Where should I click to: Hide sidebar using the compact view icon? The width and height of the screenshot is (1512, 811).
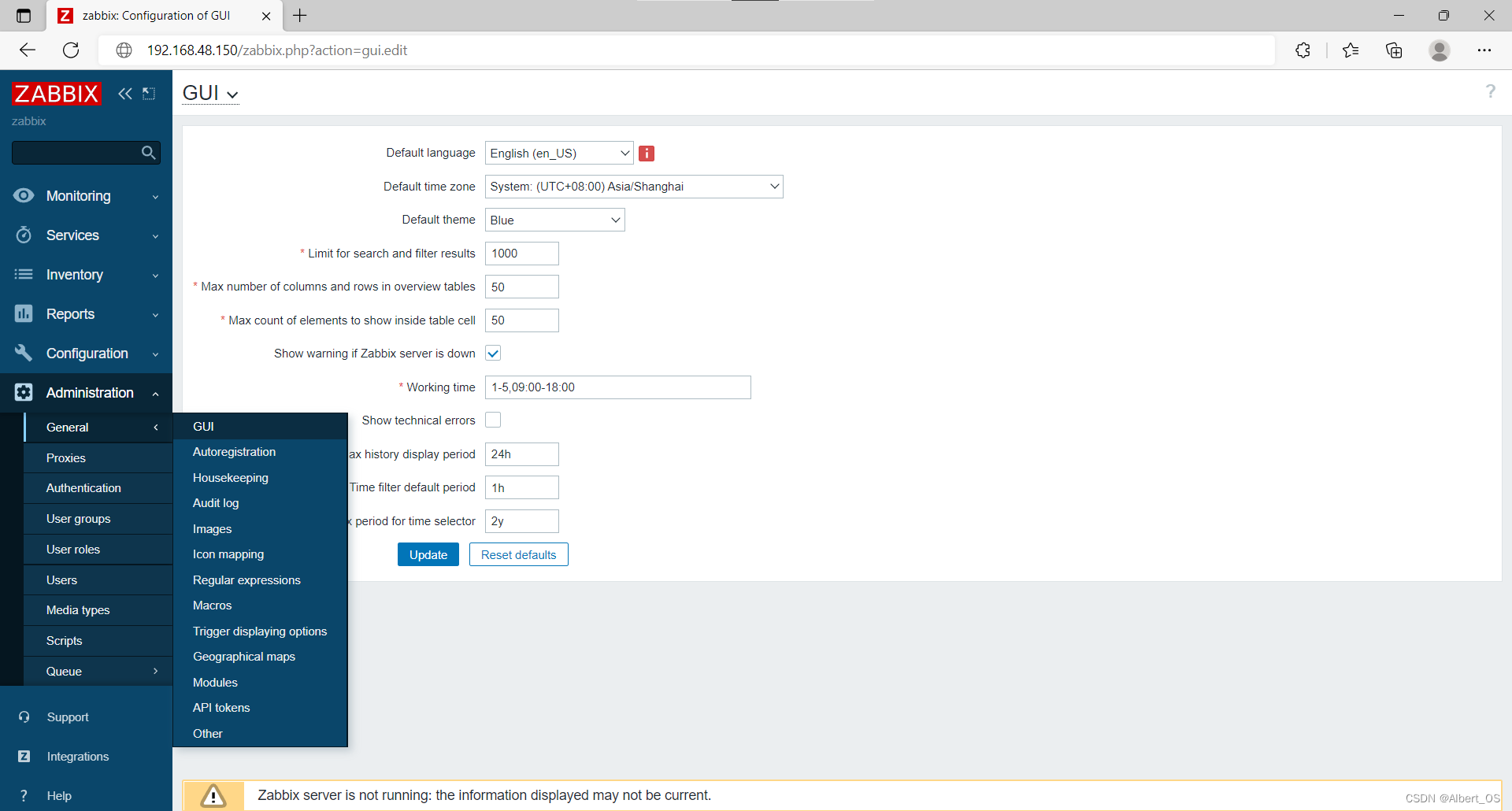(149, 94)
